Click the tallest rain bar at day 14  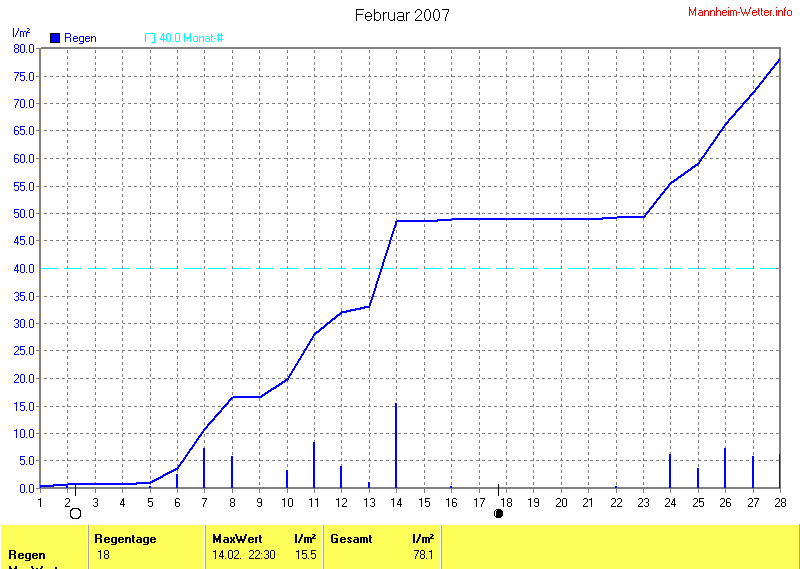coord(396,446)
